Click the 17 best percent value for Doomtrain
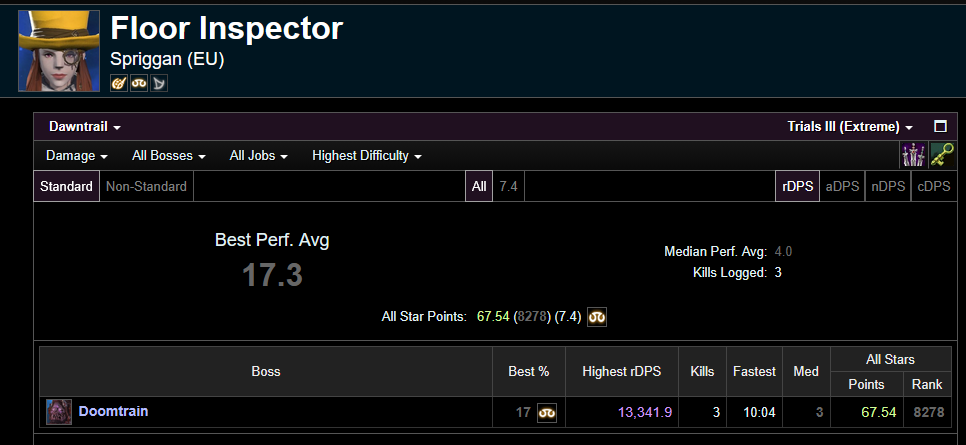Screen dimensions: 966x445 [x=523, y=412]
